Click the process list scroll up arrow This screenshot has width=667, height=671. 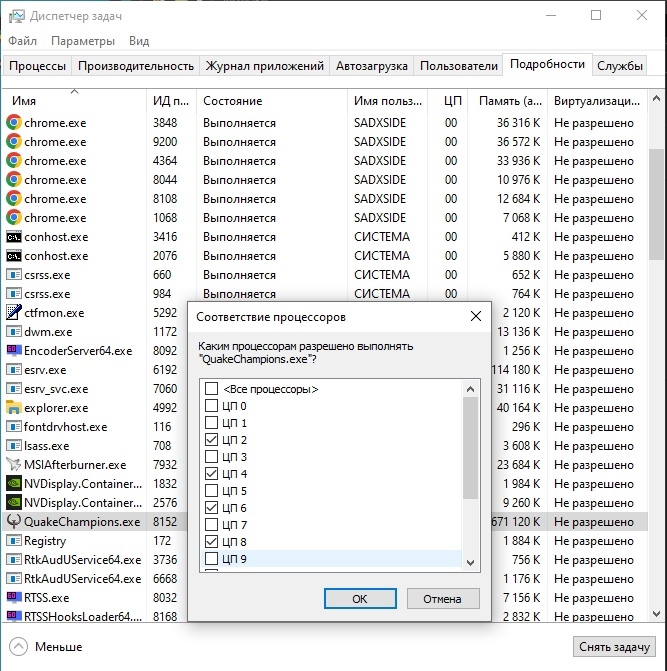click(x=656, y=99)
